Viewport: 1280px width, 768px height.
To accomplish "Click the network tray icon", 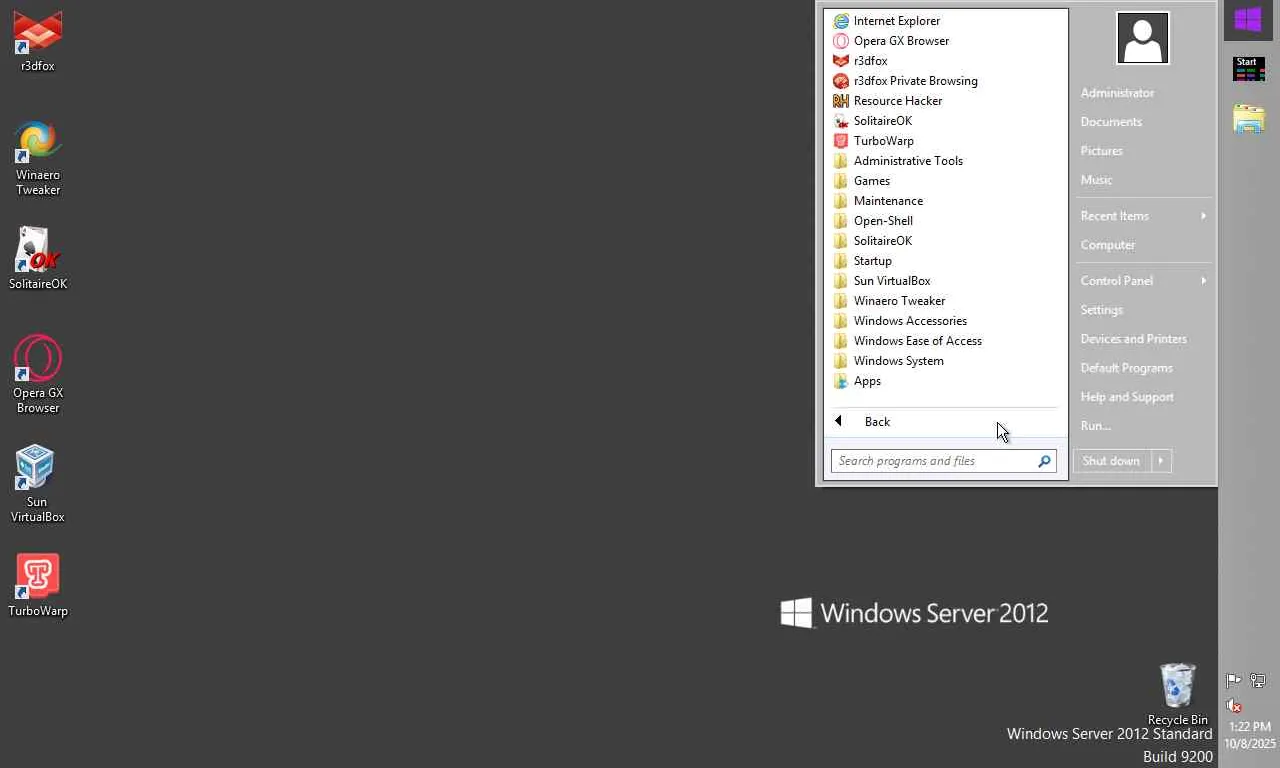I will (x=1258, y=681).
